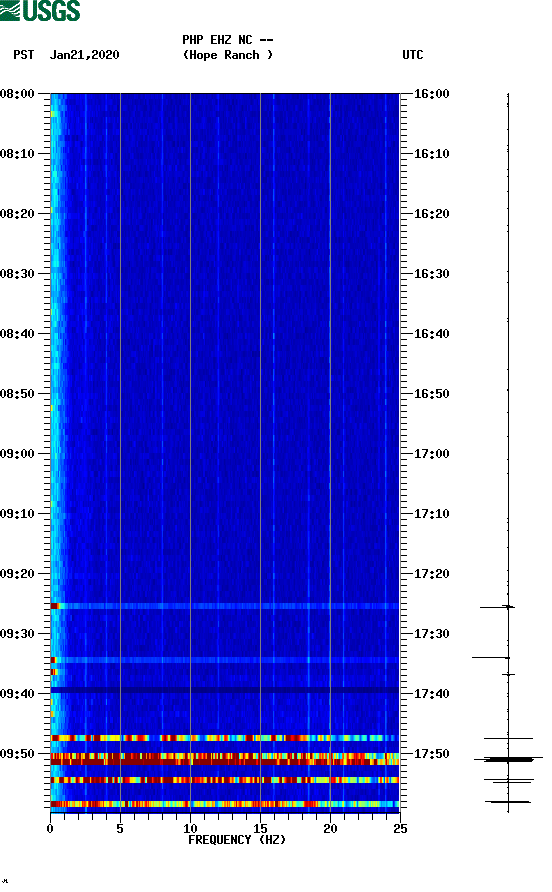The width and height of the screenshot is (552, 892).
Task: Click the largest seismogram spike near 17:50
Action: [x=508, y=759]
